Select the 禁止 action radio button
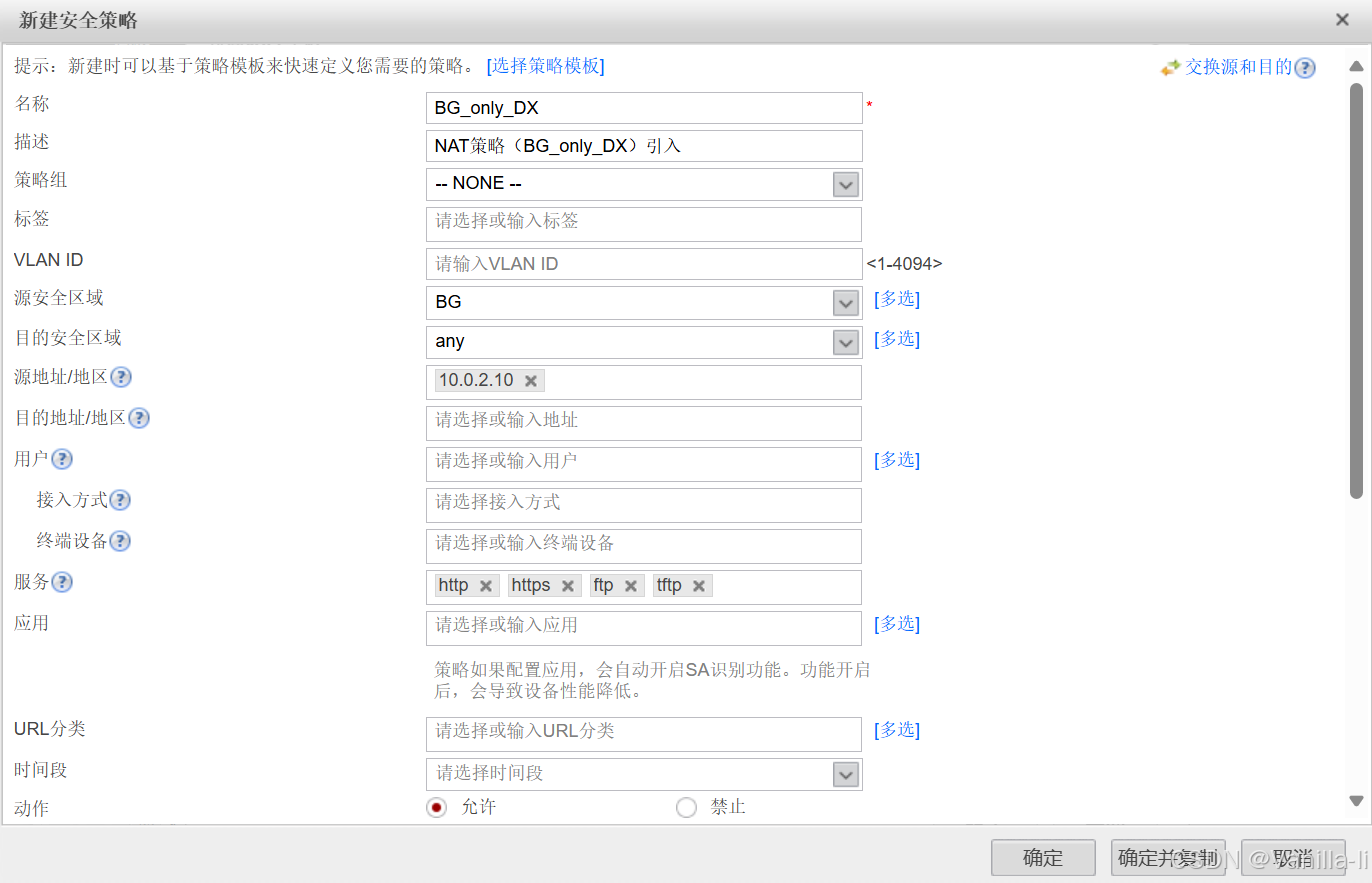This screenshot has height=883, width=1372. [x=686, y=807]
